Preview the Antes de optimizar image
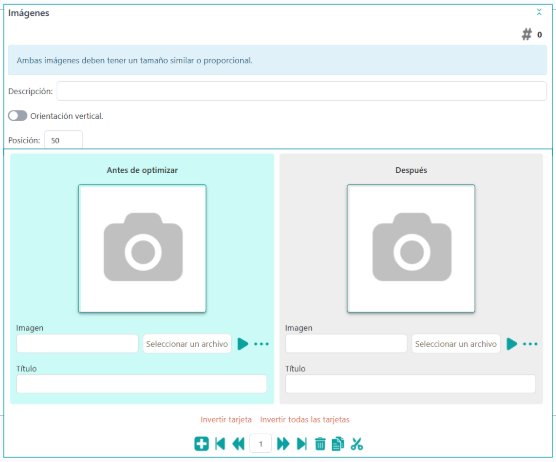The height and width of the screenshot is (462, 556). pyautogui.click(x=243, y=344)
